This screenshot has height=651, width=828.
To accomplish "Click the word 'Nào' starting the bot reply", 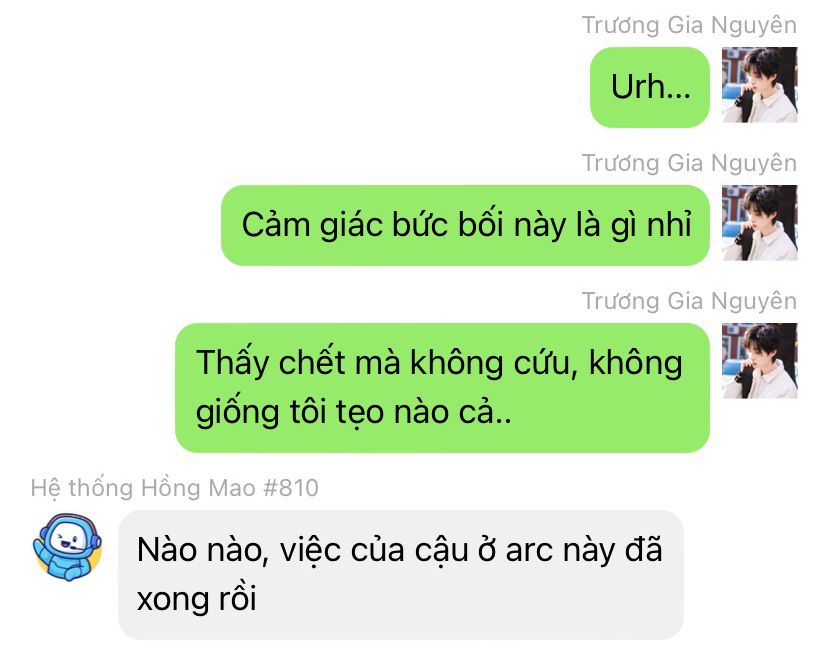I will tap(166, 550).
